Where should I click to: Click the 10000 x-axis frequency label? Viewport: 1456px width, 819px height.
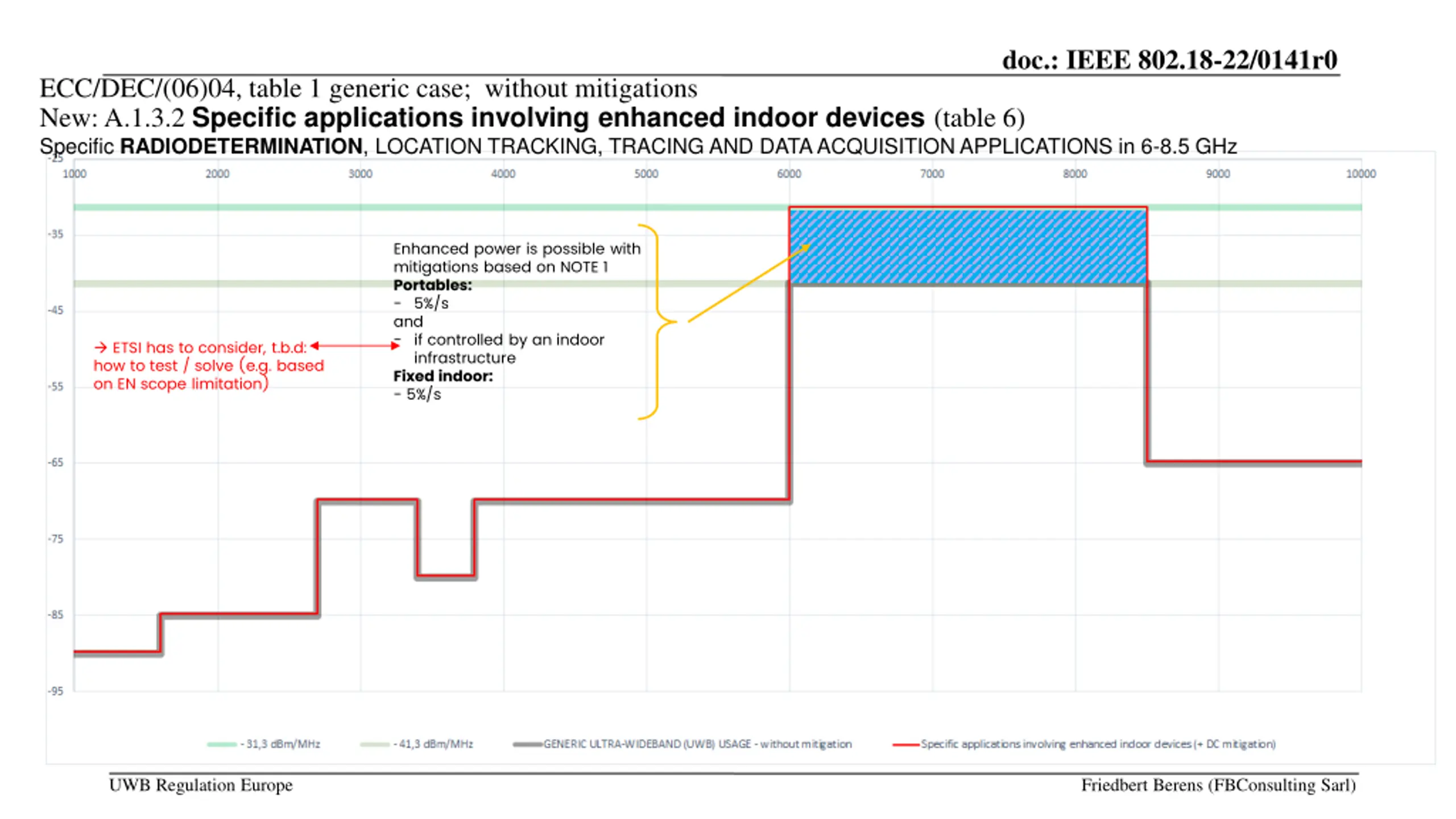[x=1360, y=173]
